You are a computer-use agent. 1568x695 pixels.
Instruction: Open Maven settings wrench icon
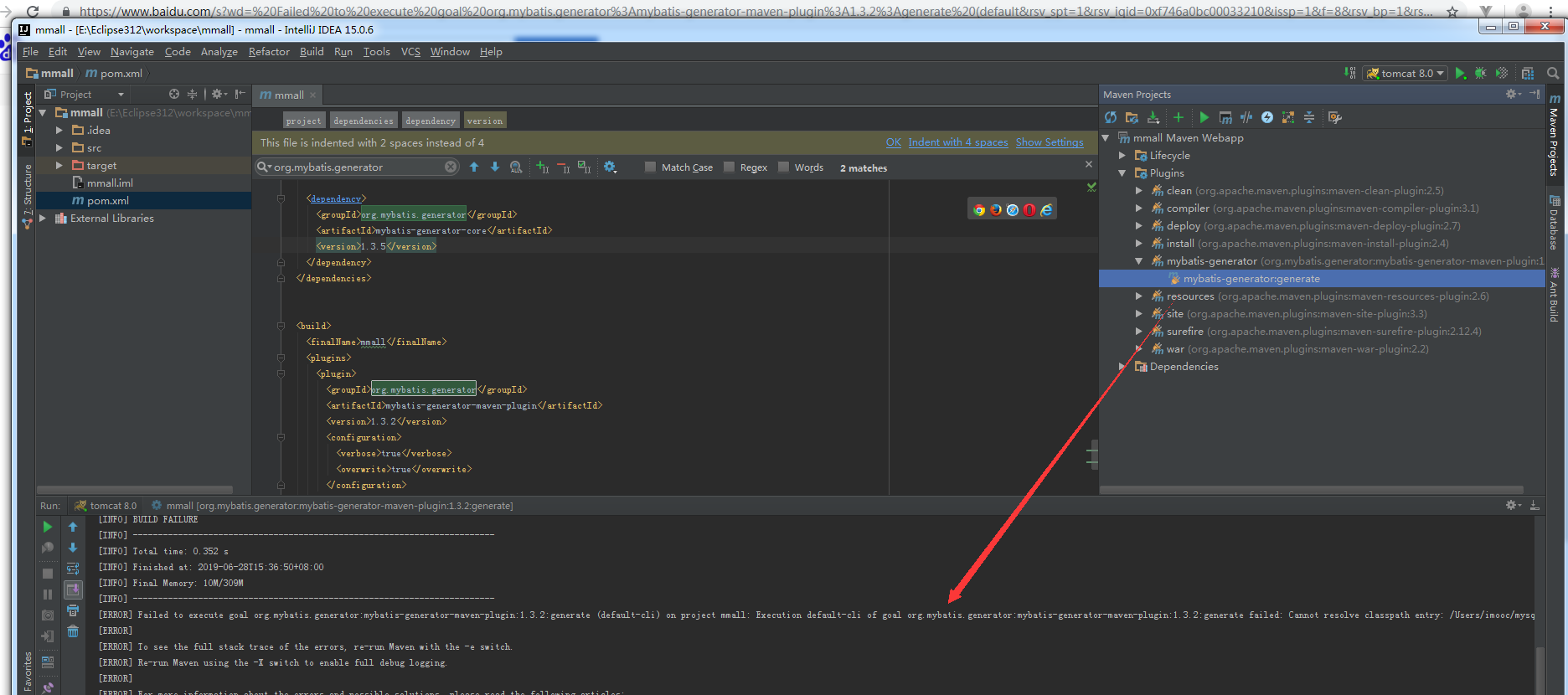click(1335, 117)
